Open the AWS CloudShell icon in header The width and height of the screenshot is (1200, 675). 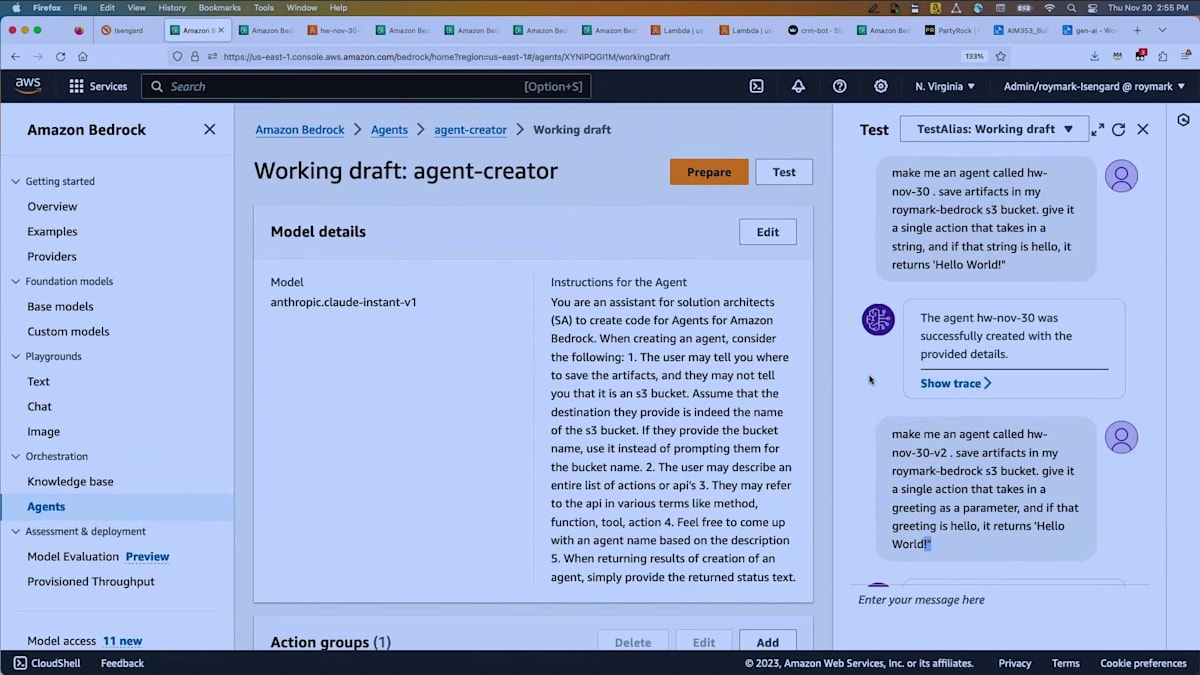757,86
